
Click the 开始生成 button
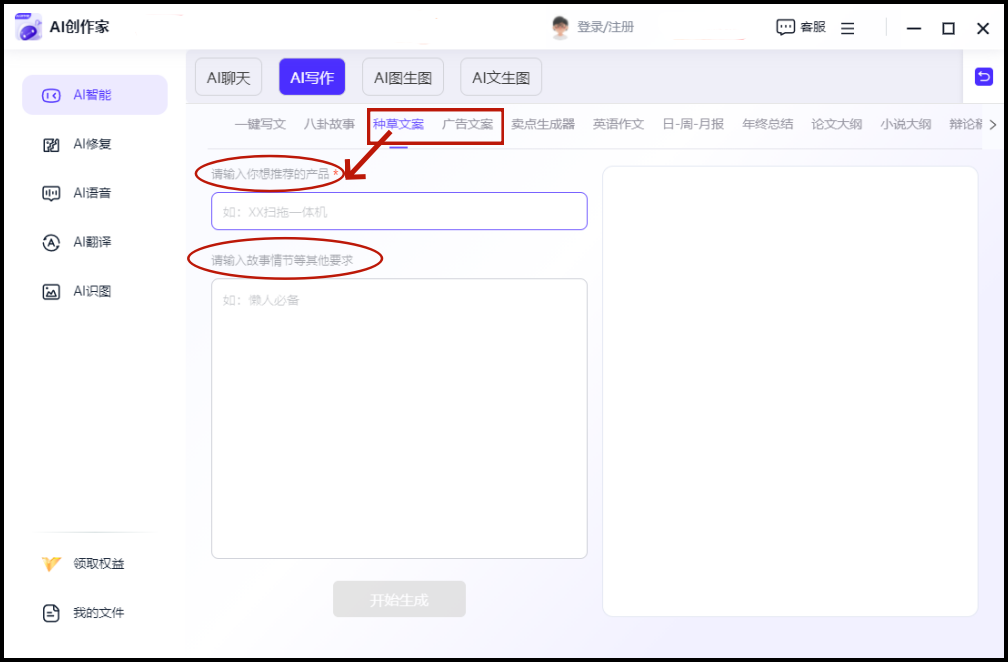point(399,599)
